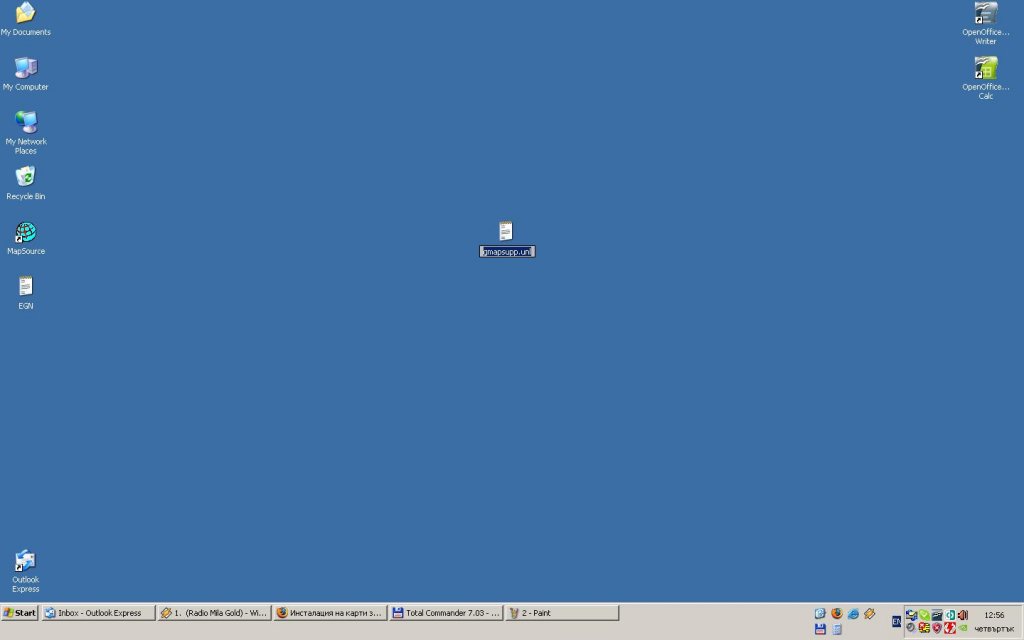1024x640 pixels.
Task: Launch Internet Explorer from quick launch
Action: pos(853,613)
